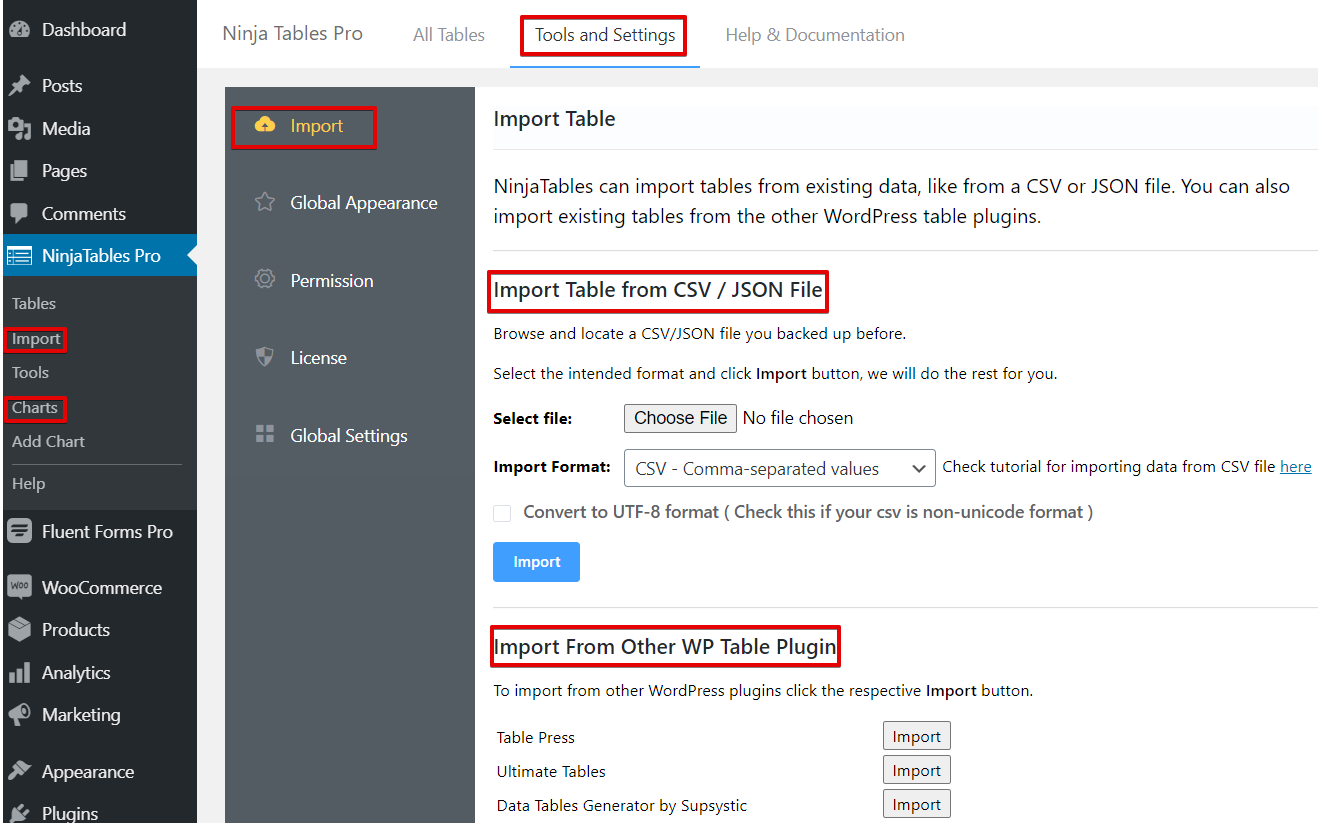Open Add Chart submenu item

pyautogui.click(x=48, y=441)
